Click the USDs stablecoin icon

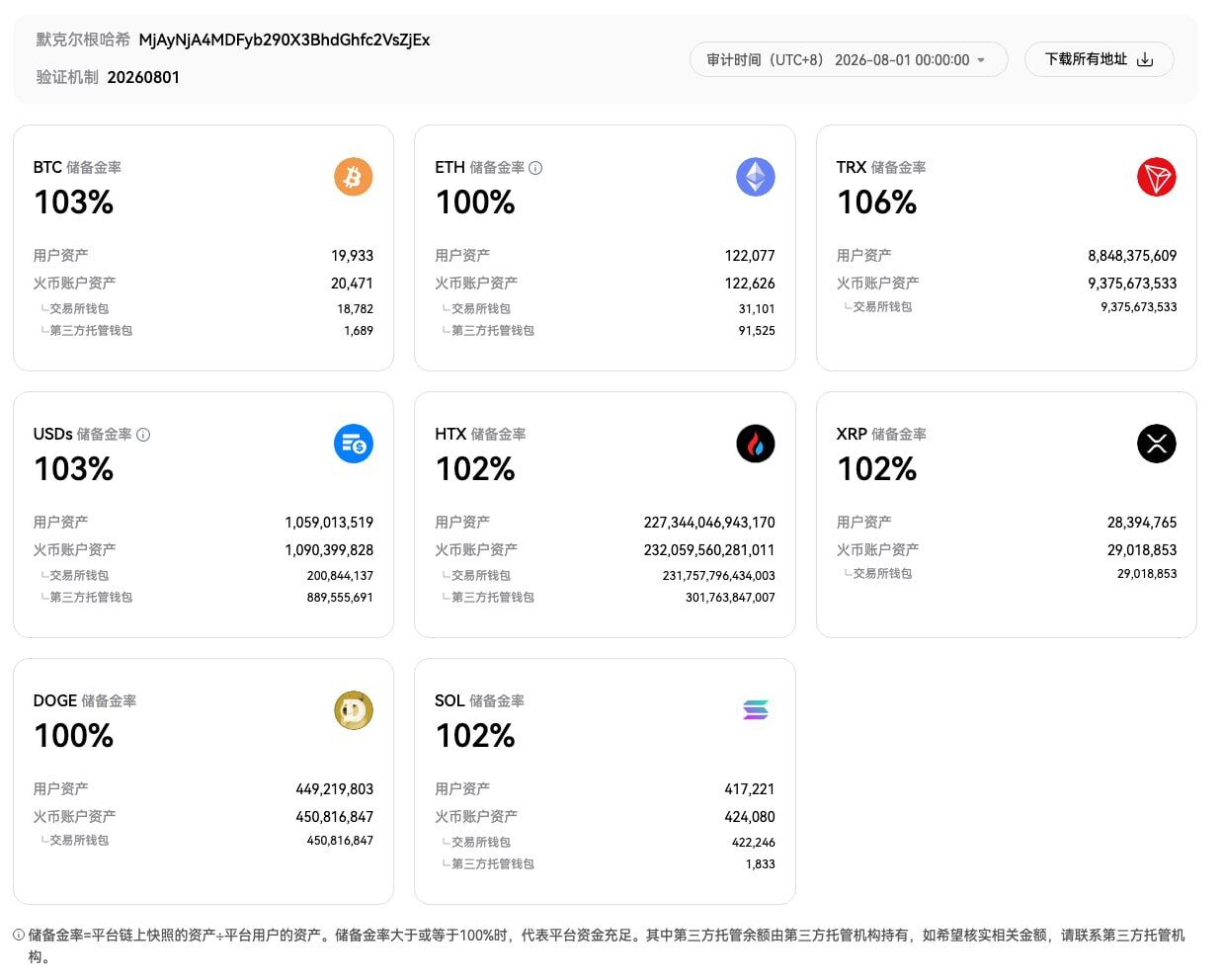point(354,445)
